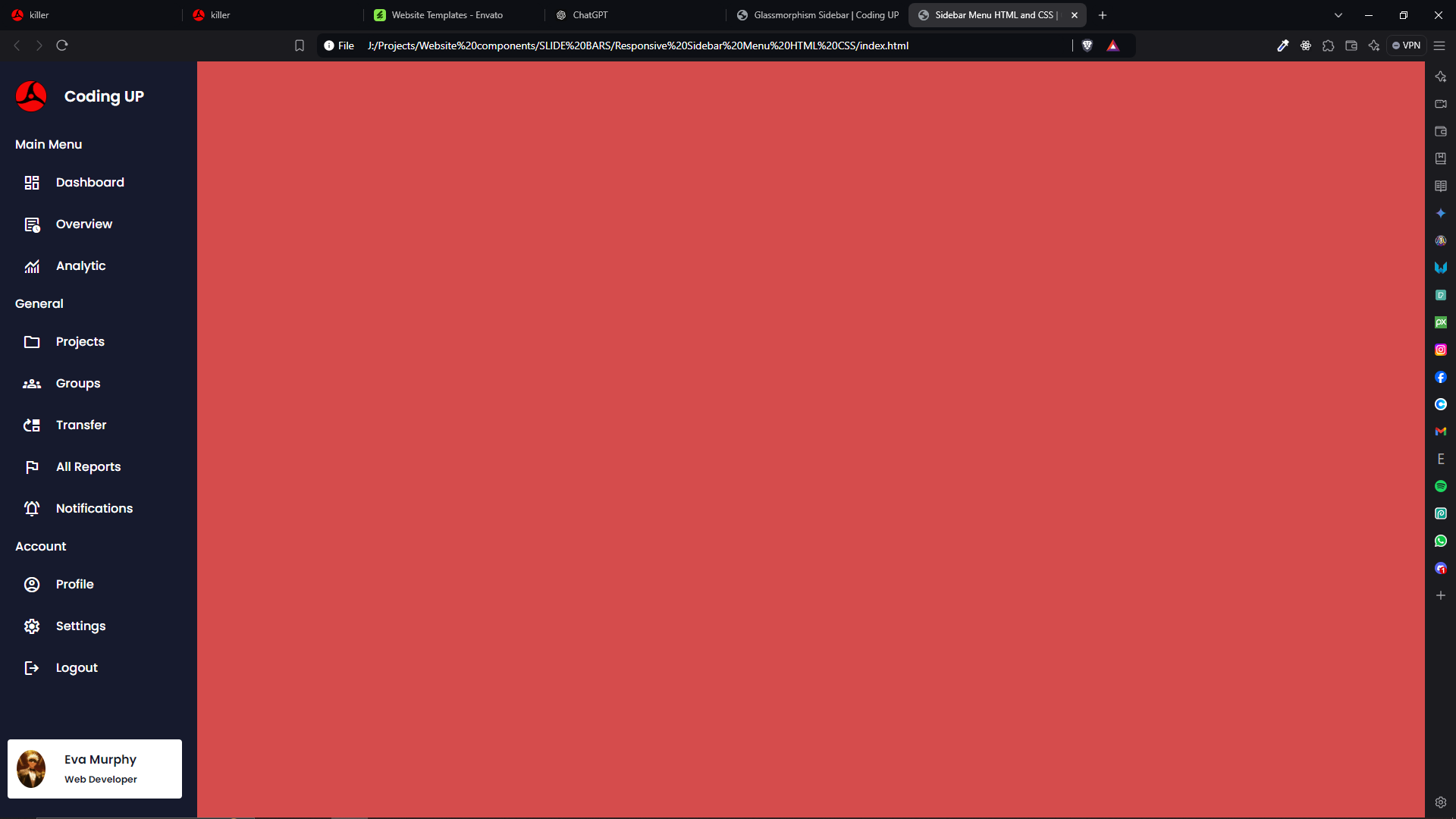Open the Leo AI toolbar icon
Image resolution: width=1456 pixels, height=819 pixels.
(x=1374, y=45)
